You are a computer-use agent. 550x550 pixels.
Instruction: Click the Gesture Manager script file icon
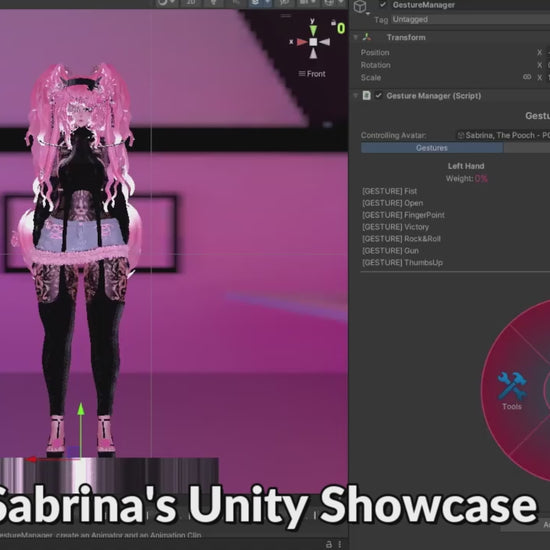(367, 95)
